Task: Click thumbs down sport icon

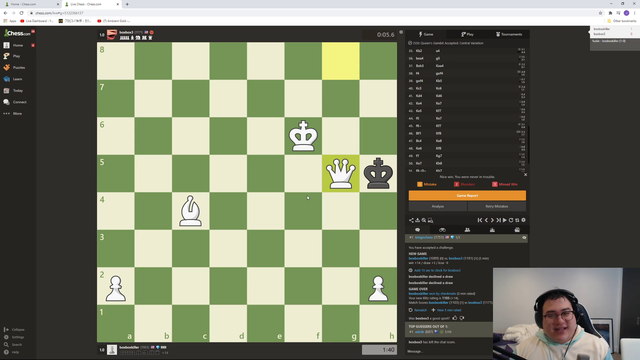Action: point(462,318)
